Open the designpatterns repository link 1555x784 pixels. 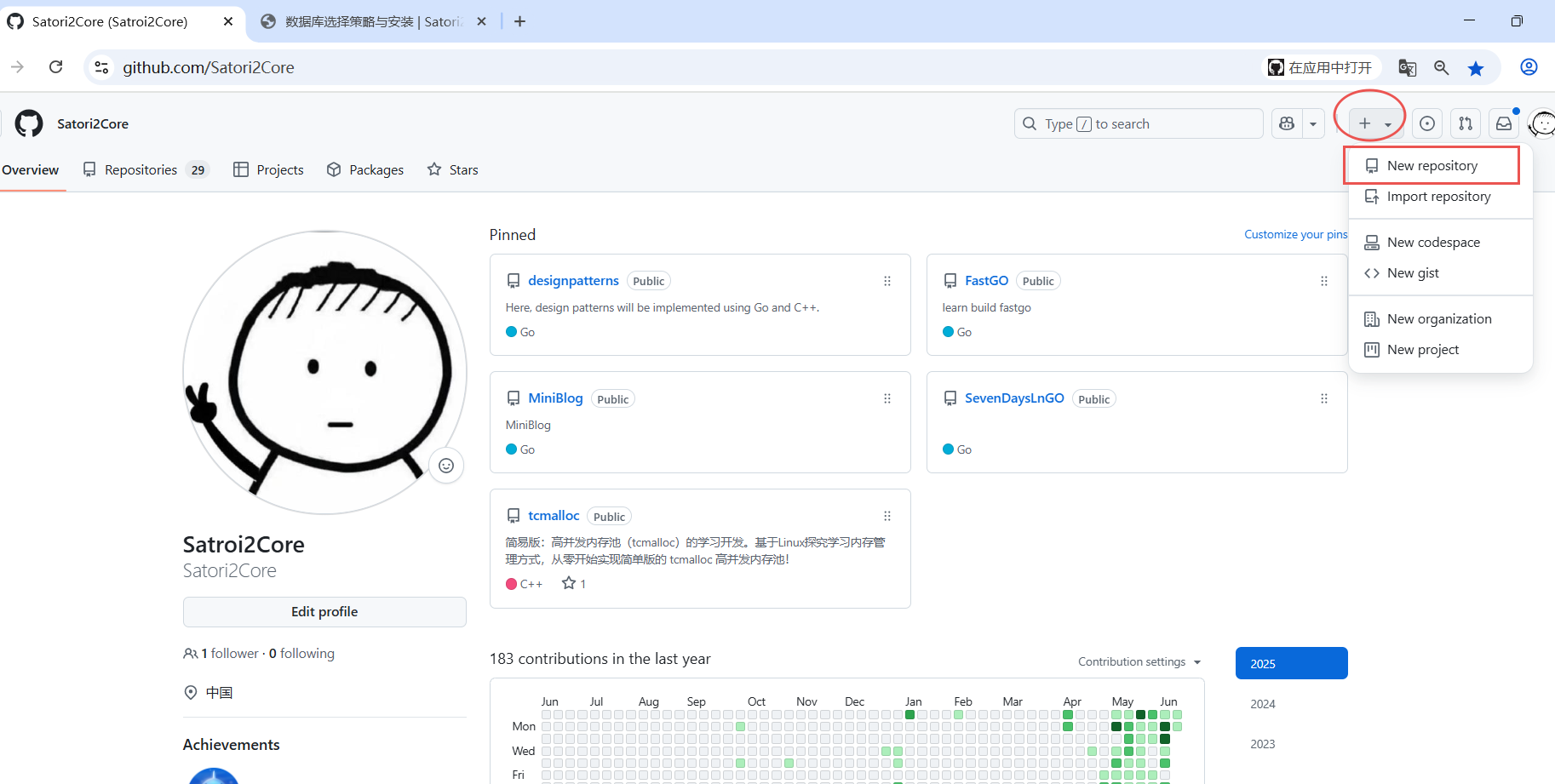(573, 280)
